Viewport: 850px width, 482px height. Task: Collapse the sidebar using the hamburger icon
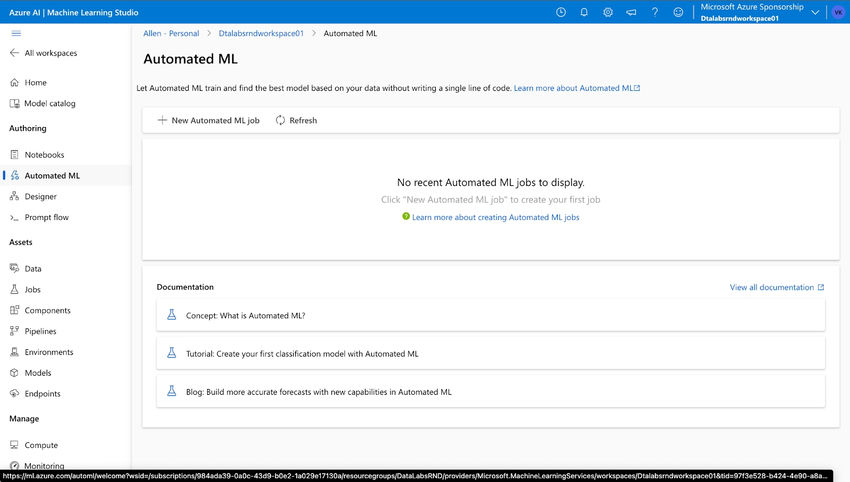[x=16, y=33]
